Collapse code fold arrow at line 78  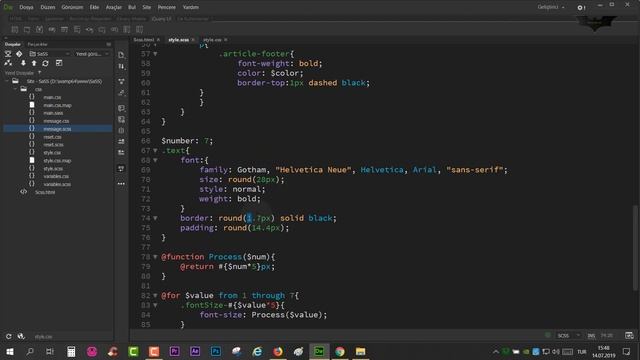tap(155, 257)
